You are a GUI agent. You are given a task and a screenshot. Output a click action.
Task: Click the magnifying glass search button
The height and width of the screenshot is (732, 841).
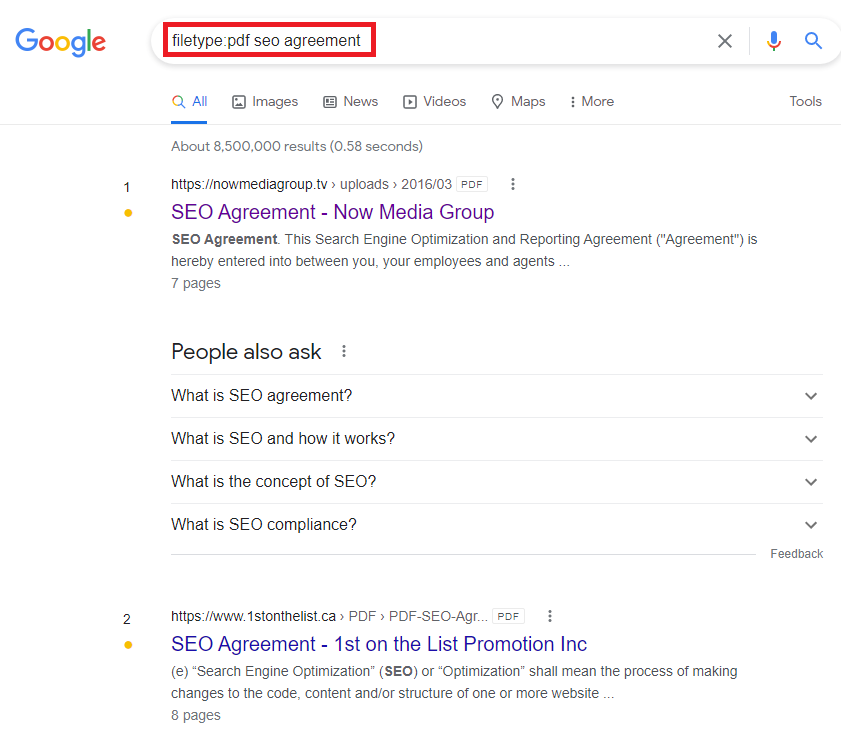pyautogui.click(x=813, y=41)
